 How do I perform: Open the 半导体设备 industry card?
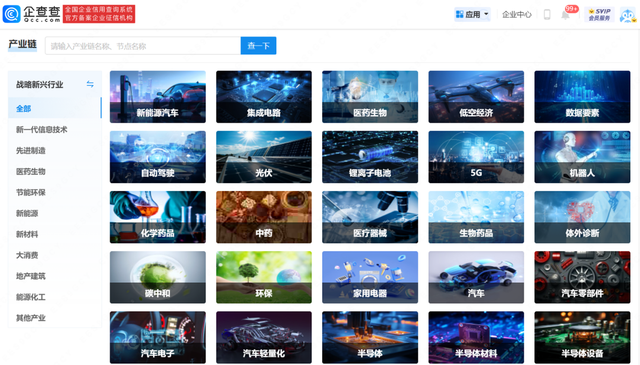582,337
